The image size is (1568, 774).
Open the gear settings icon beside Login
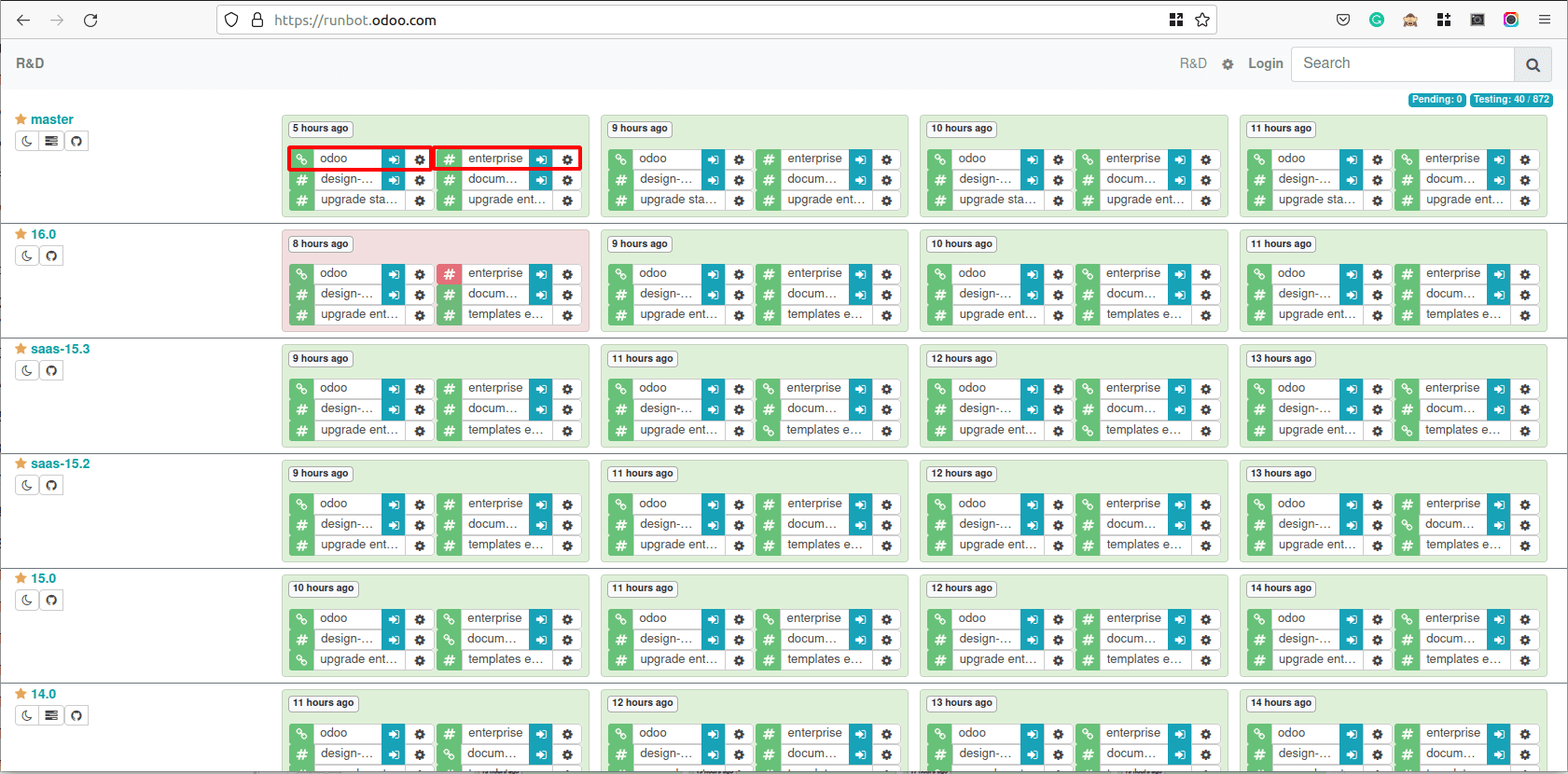pos(1228,64)
